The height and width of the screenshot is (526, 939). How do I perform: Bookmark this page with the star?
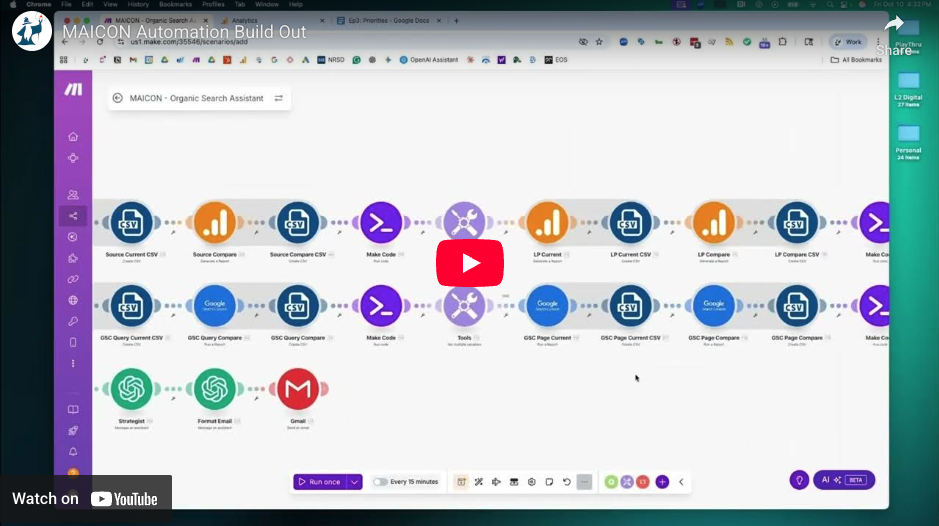pos(599,42)
